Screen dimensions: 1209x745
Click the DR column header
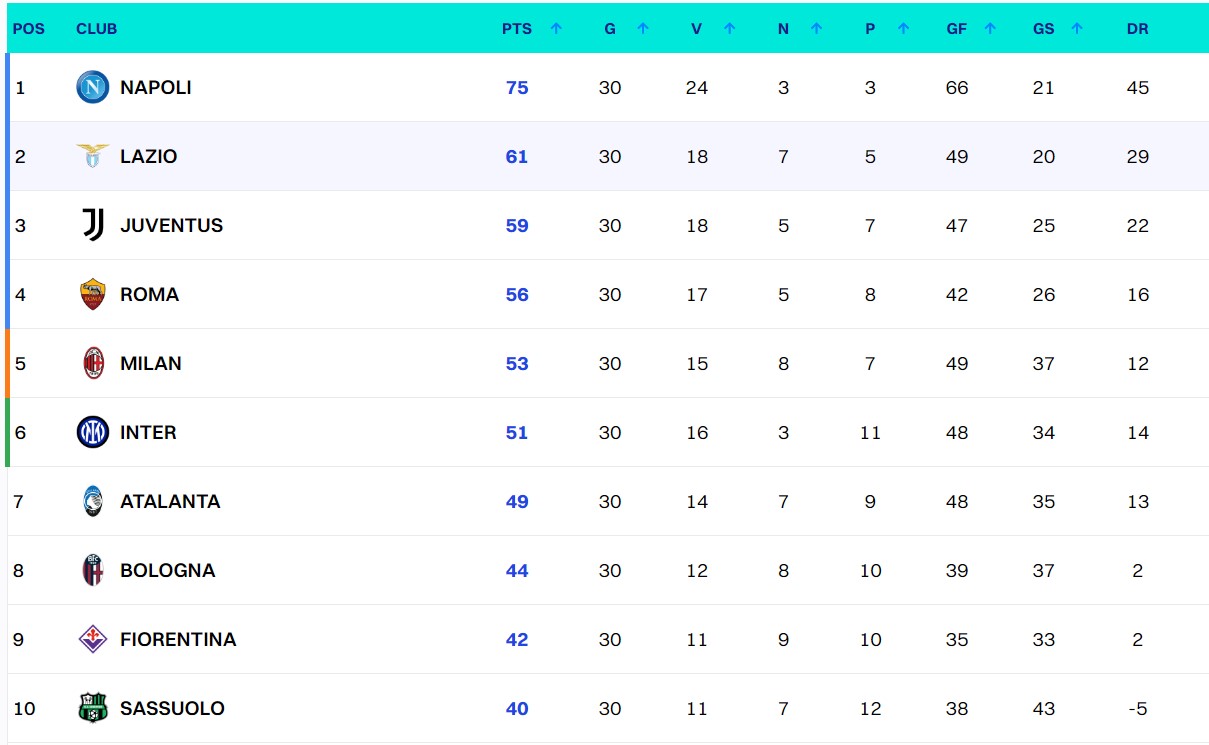click(1138, 29)
